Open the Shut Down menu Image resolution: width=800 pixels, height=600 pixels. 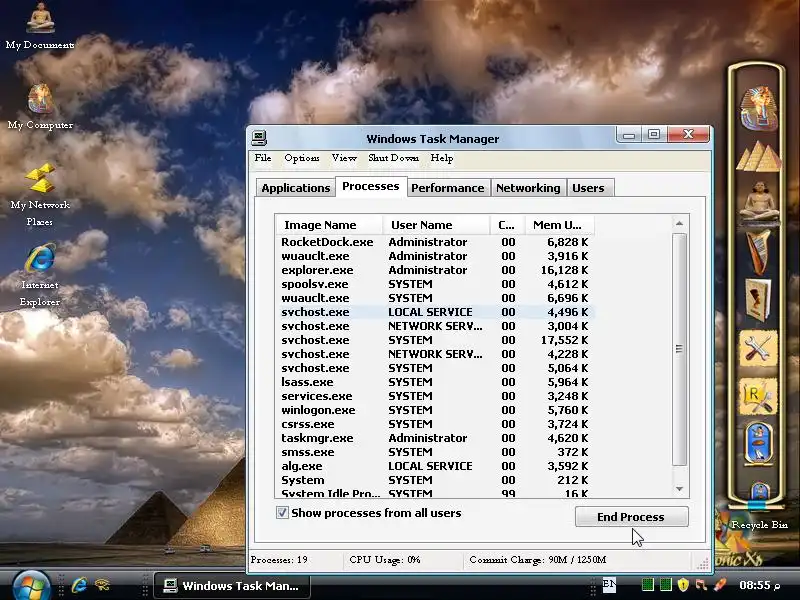(x=393, y=158)
